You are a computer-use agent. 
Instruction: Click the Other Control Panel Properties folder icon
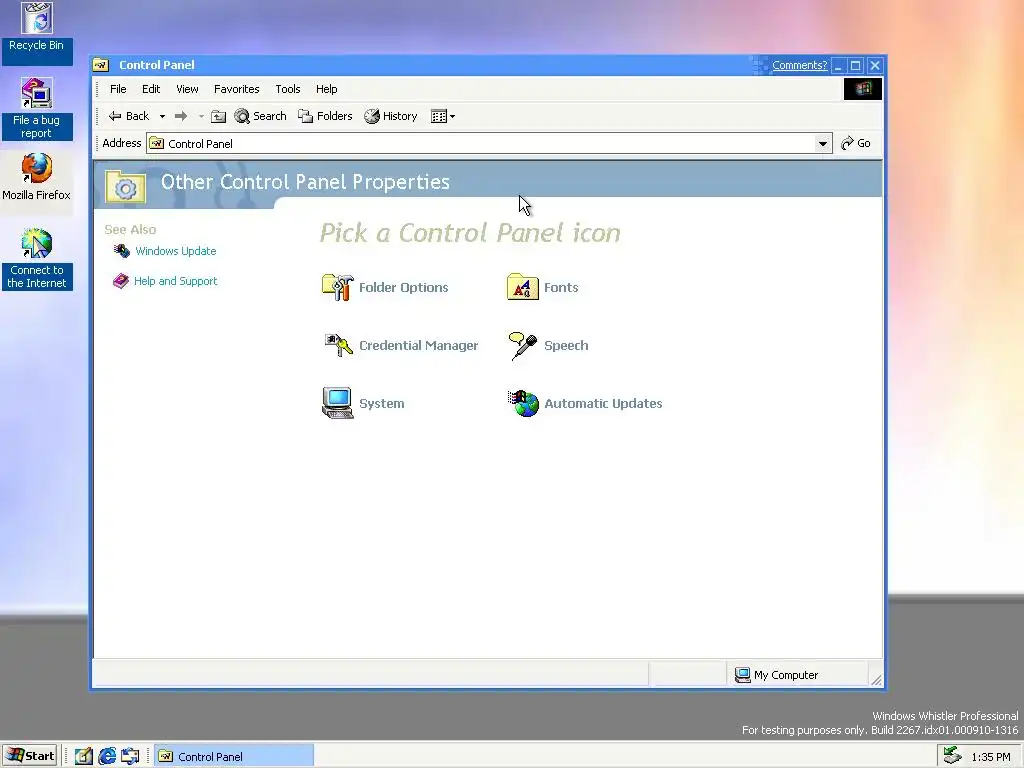click(125, 186)
